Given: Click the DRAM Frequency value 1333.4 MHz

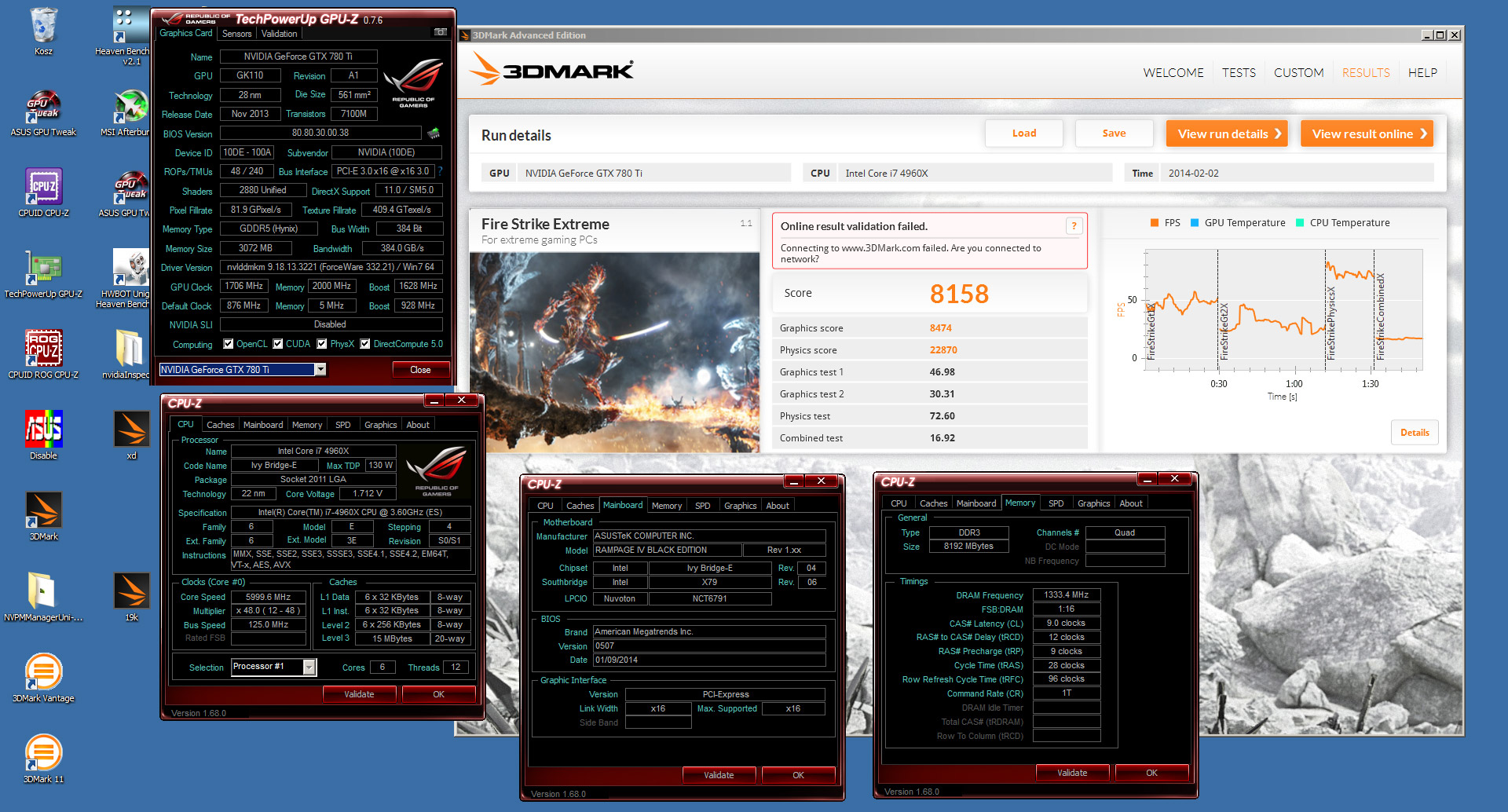Looking at the screenshot, I should tap(1067, 595).
